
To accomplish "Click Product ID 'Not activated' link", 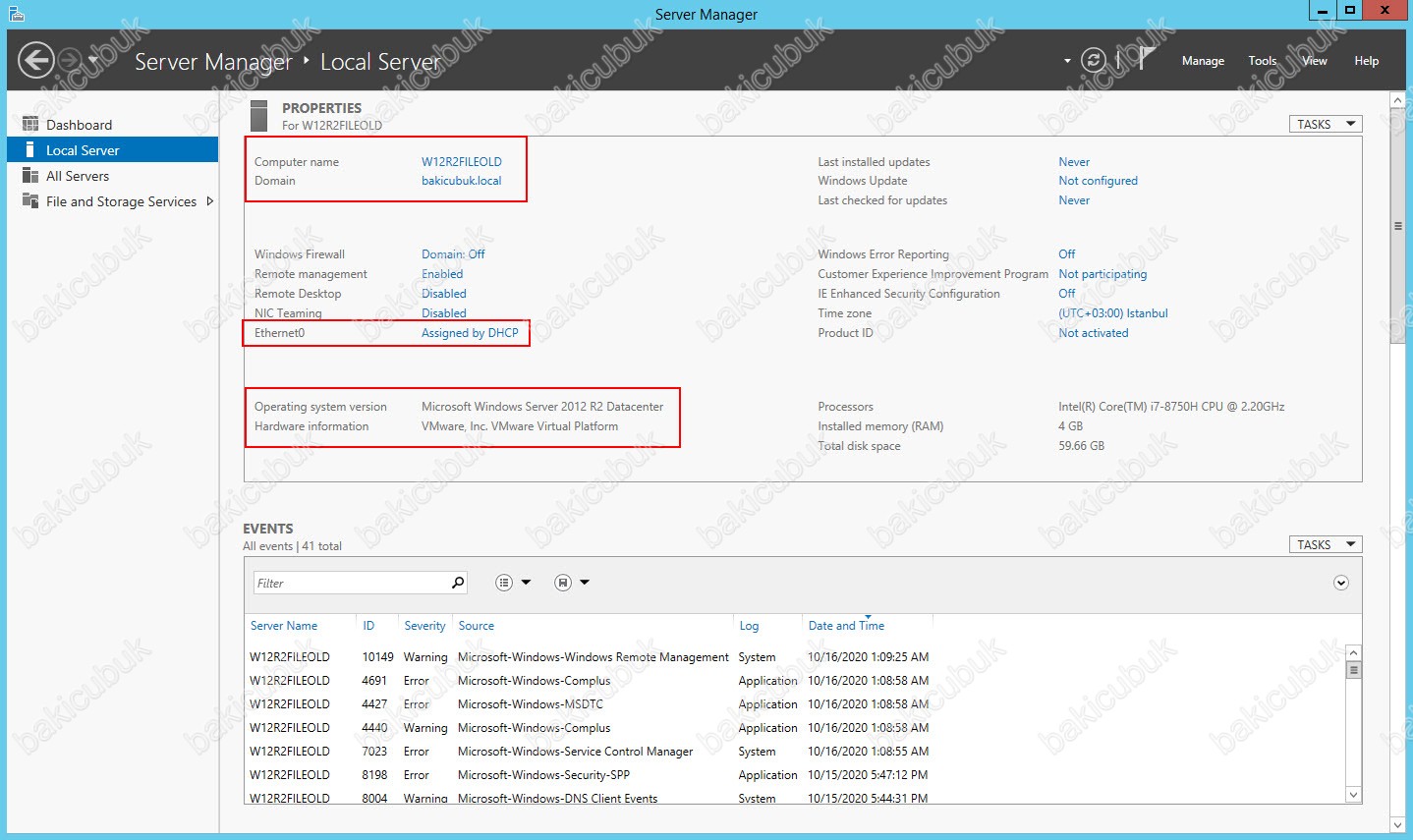I will click(x=1094, y=333).
